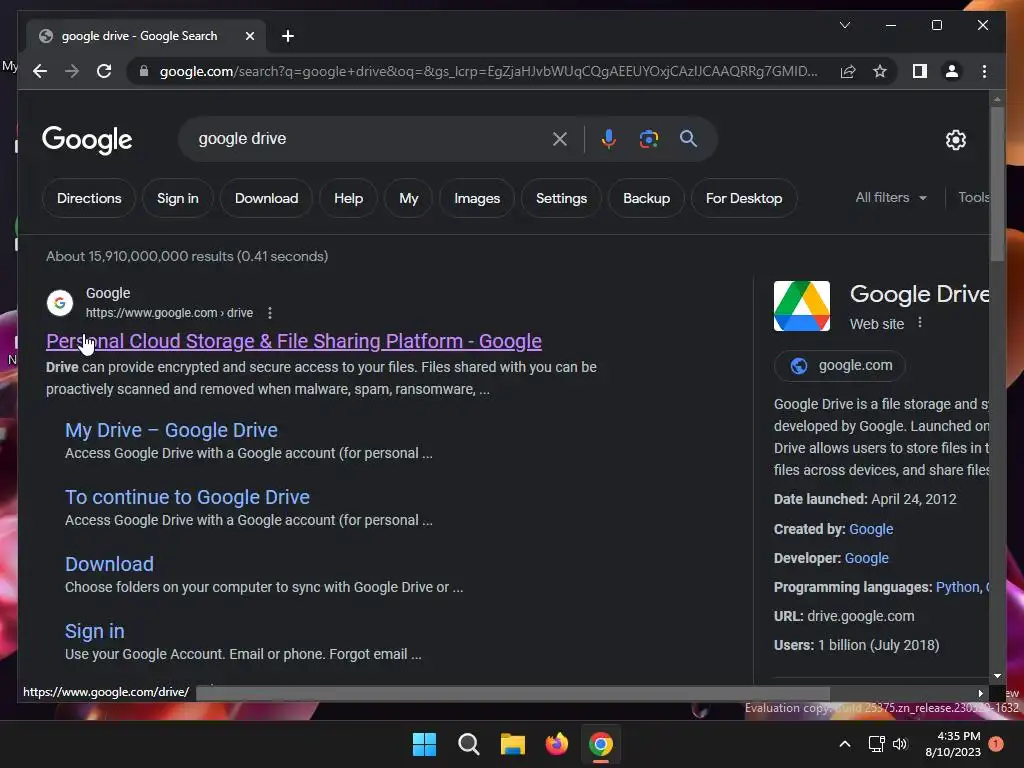
Task: Open File Explorer from taskbar
Action: (x=513, y=744)
